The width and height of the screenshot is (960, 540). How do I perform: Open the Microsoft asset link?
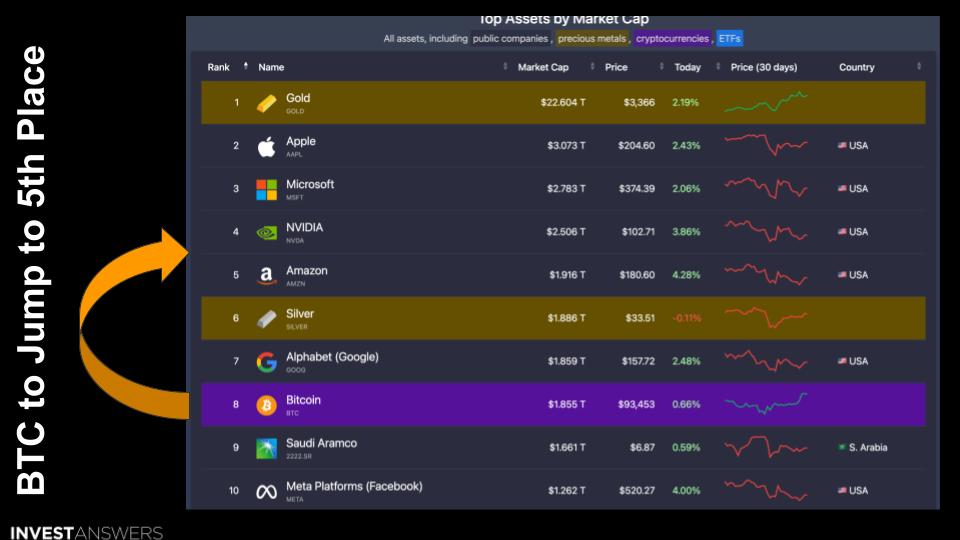[310, 184]
